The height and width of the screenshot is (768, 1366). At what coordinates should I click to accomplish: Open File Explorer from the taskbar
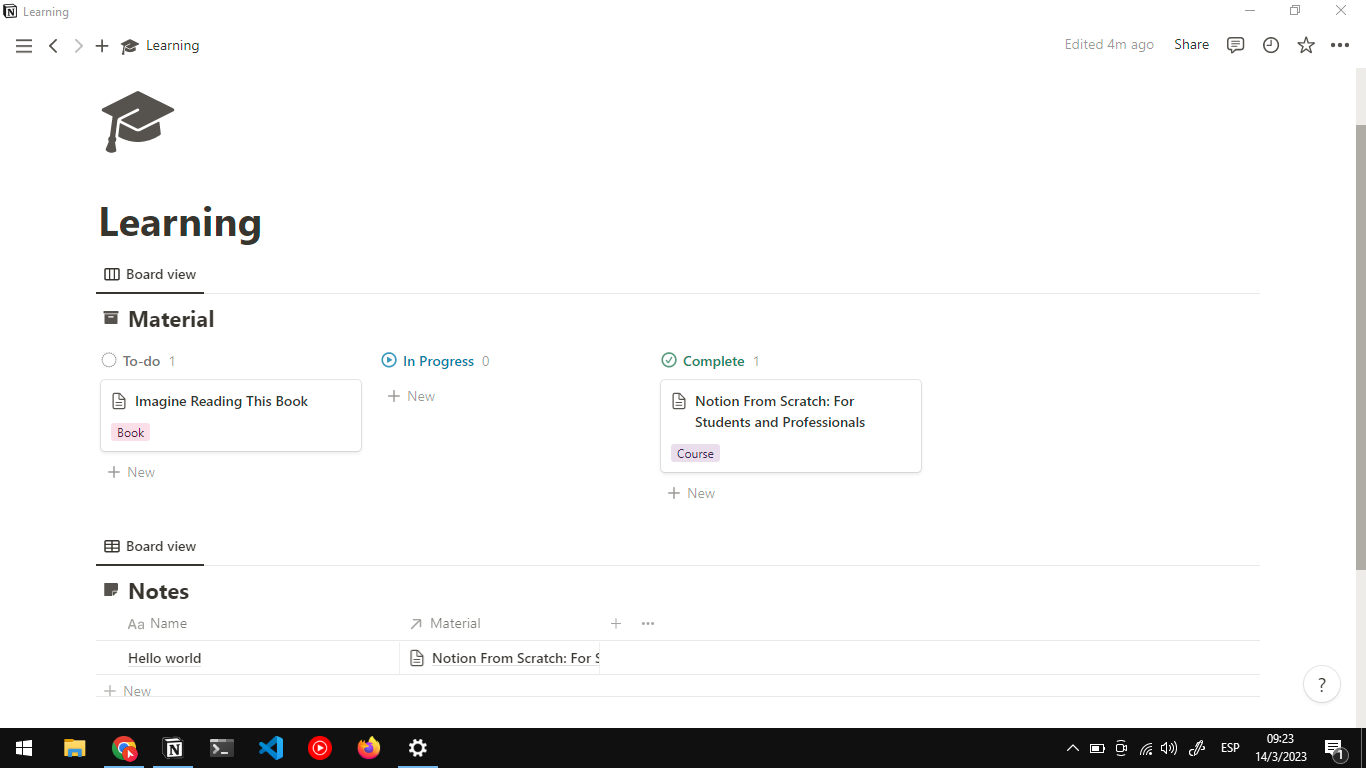75,748
